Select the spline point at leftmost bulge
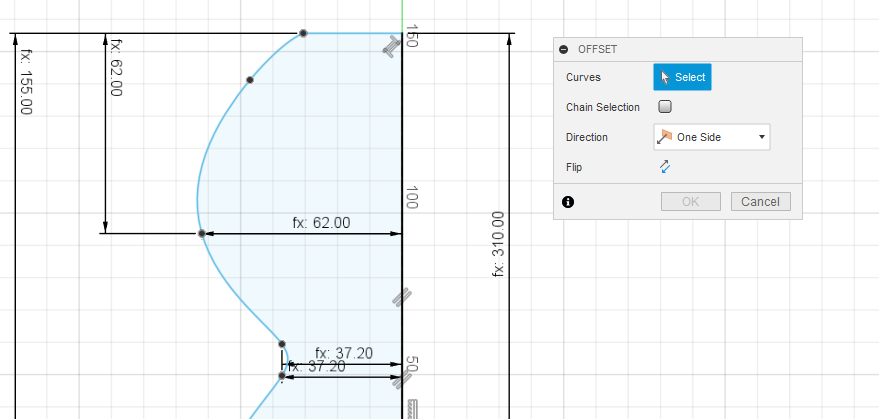Image resolution: width=879 pixels, height=419 pixels. click(202, 233)
